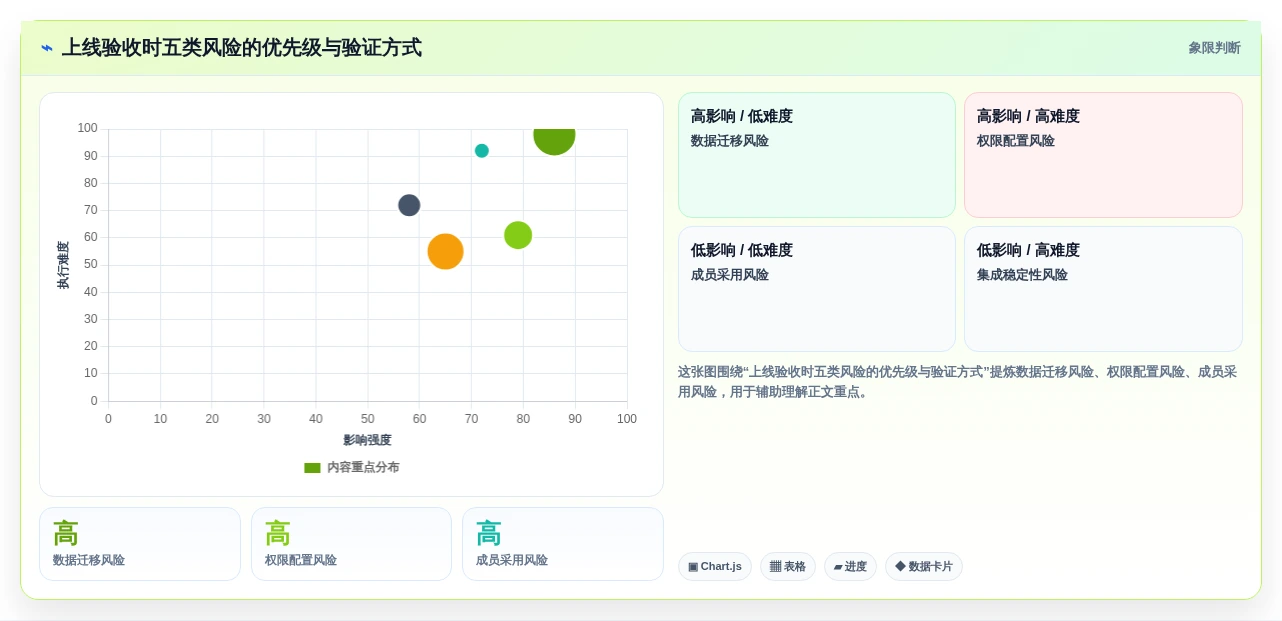Image resolution: width=1282 pixels, height=621 pixels.
Task: Click the 执行难度 y-axis label
Action: (x=63, y=265)
